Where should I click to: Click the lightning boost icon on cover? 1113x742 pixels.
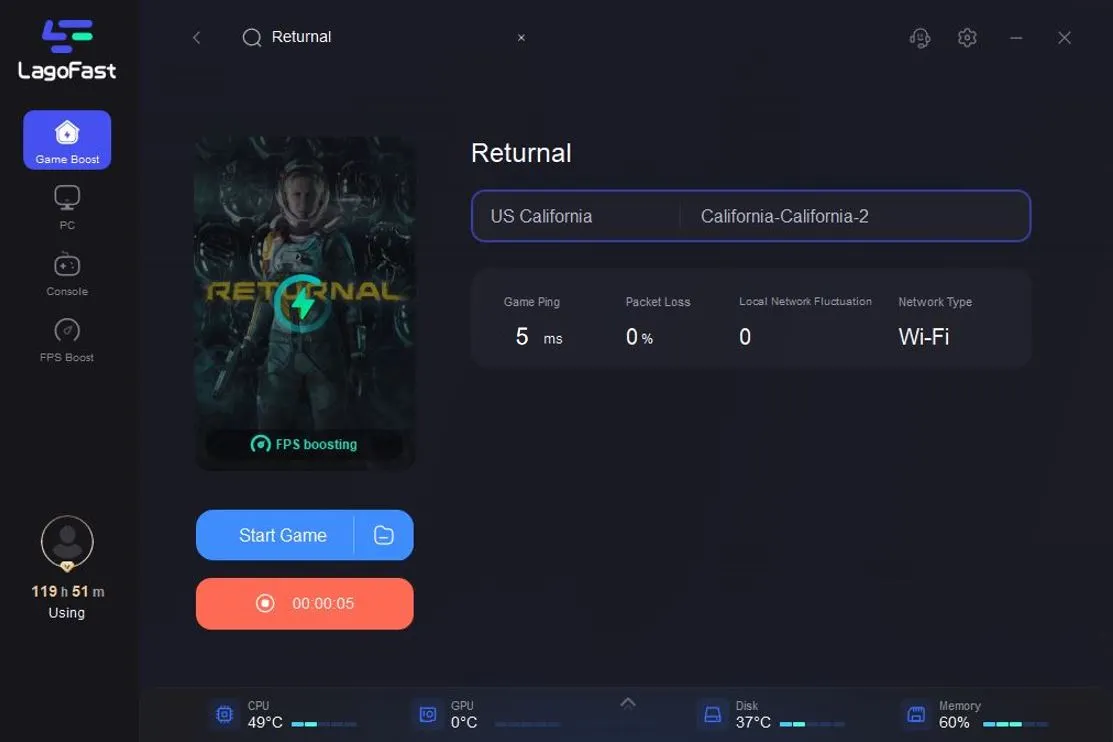303,304
